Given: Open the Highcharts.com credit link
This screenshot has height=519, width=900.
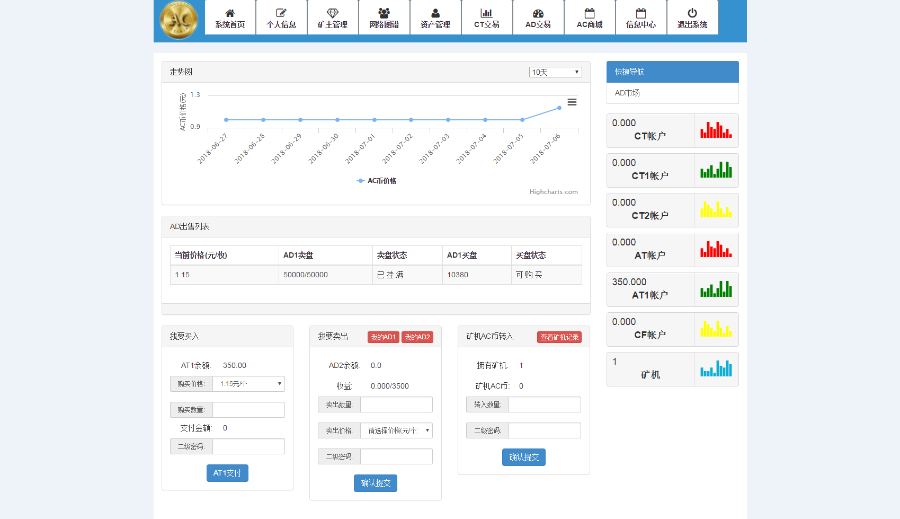Looking at the screenshot, I should tap(553, 192).
